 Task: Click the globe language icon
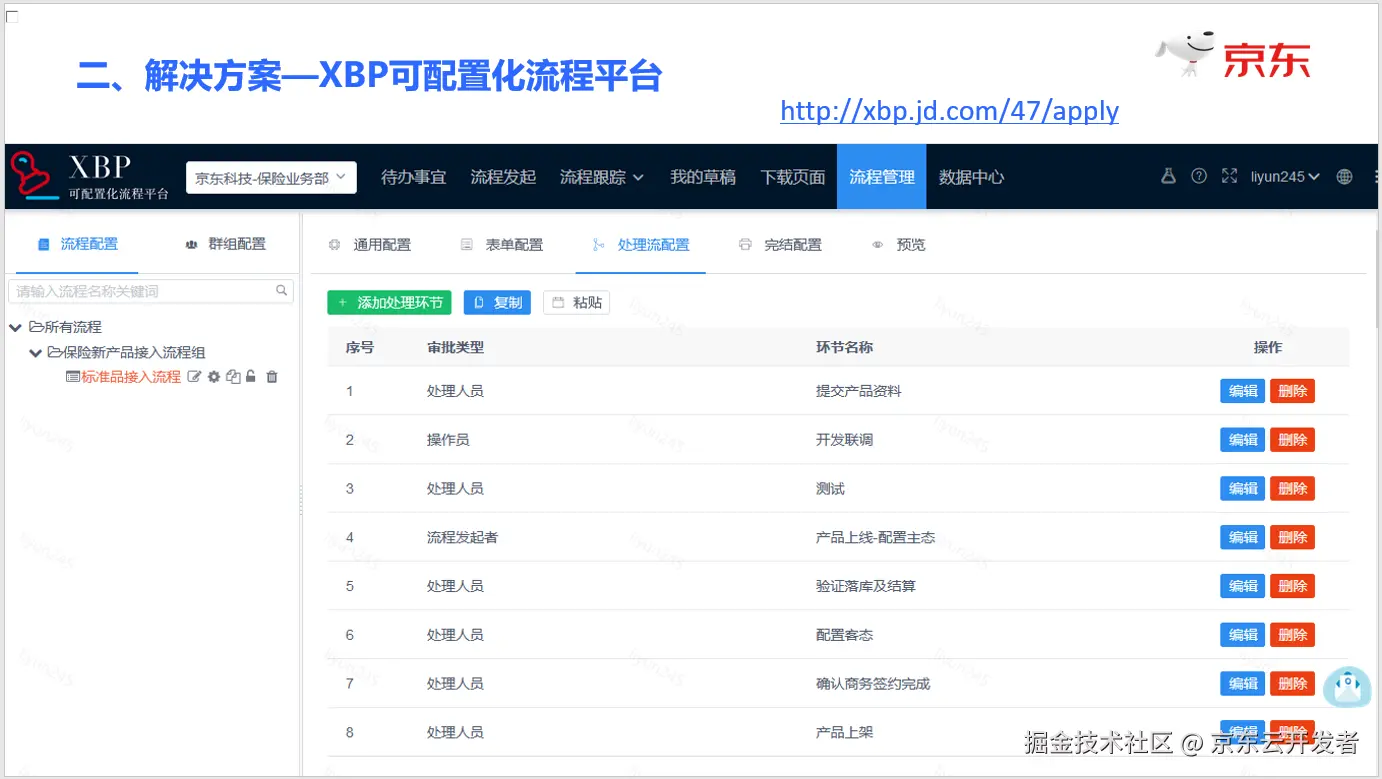(x=1344, y=177)
